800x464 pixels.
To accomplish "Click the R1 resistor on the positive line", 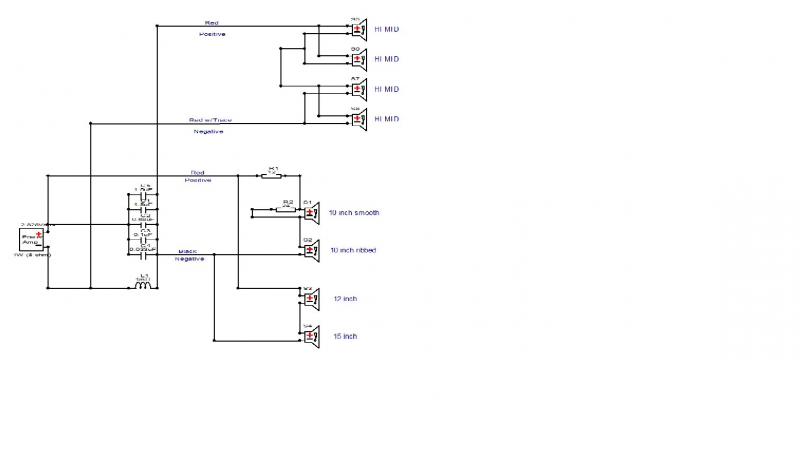I will pyautogui.click(x=272, y=176).
